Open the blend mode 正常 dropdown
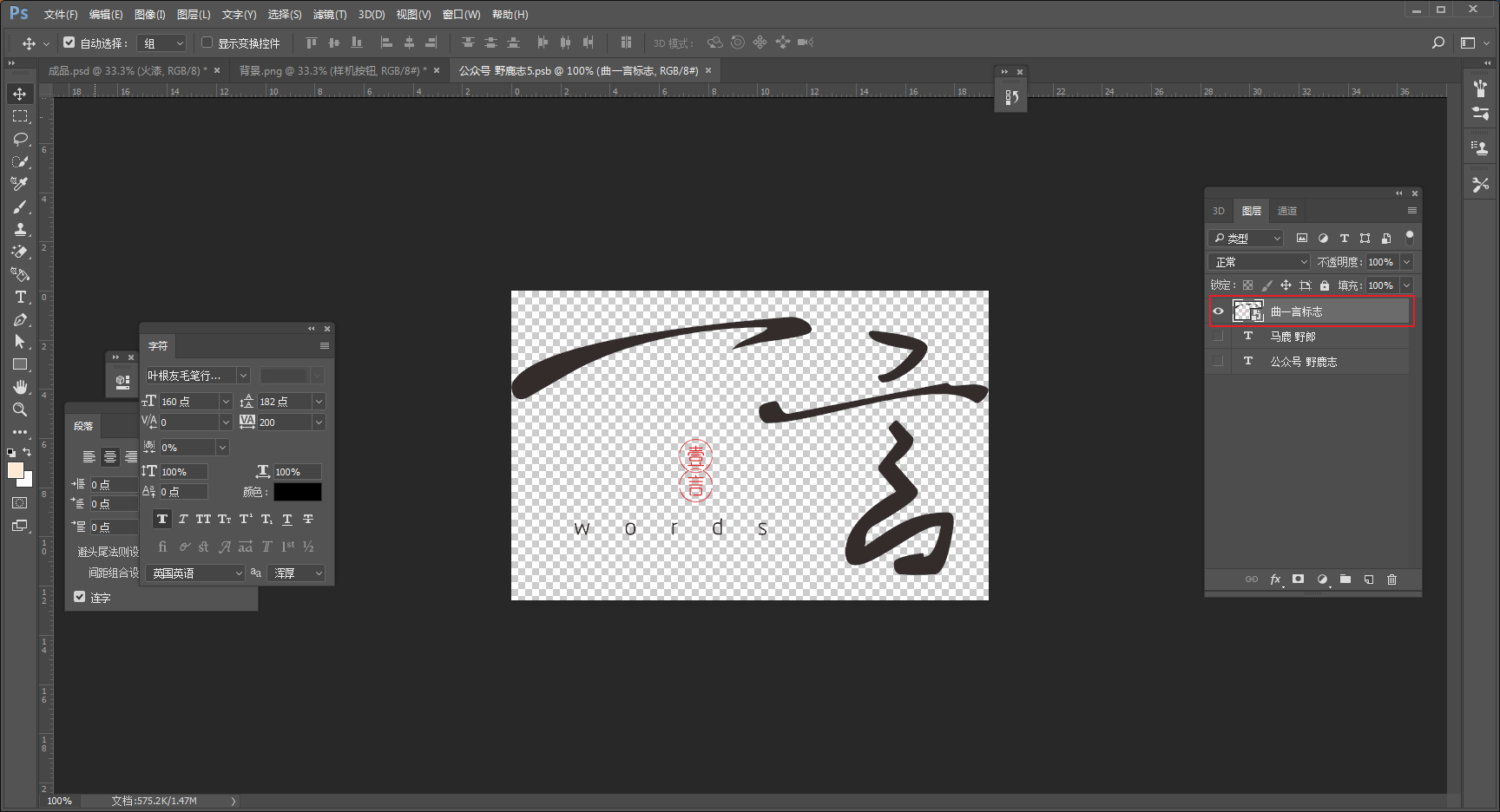 [1259, 262]
